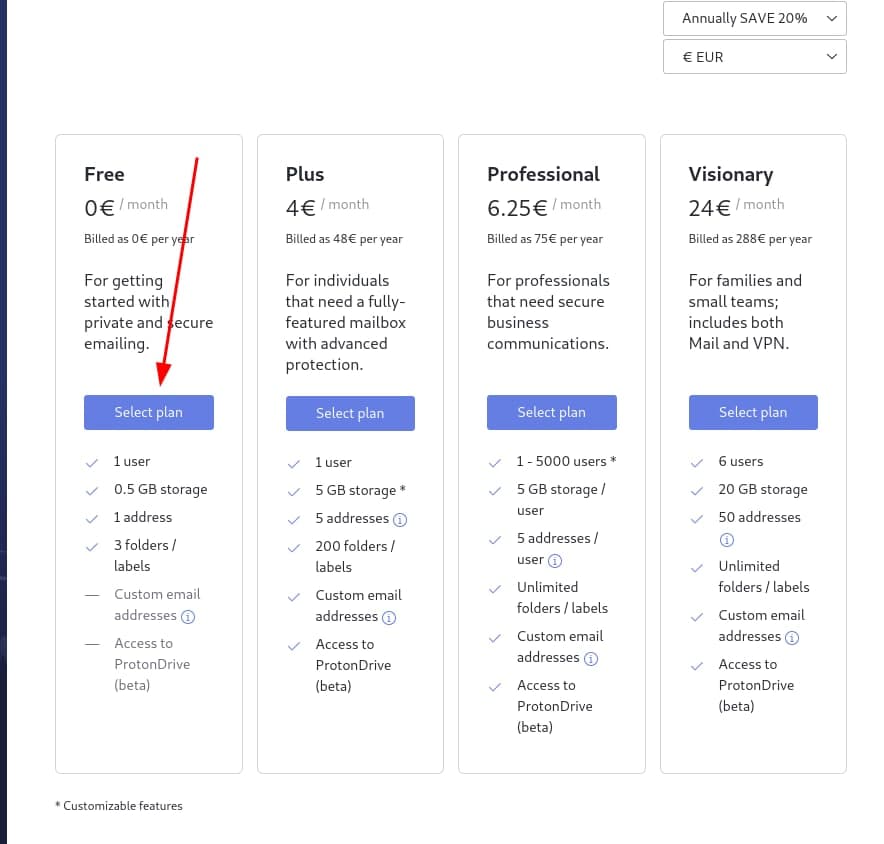This screenshot has height=844, width=884.
Task: Click Professional's Unlimited folders / labels feature text
Action: (563, 597)
